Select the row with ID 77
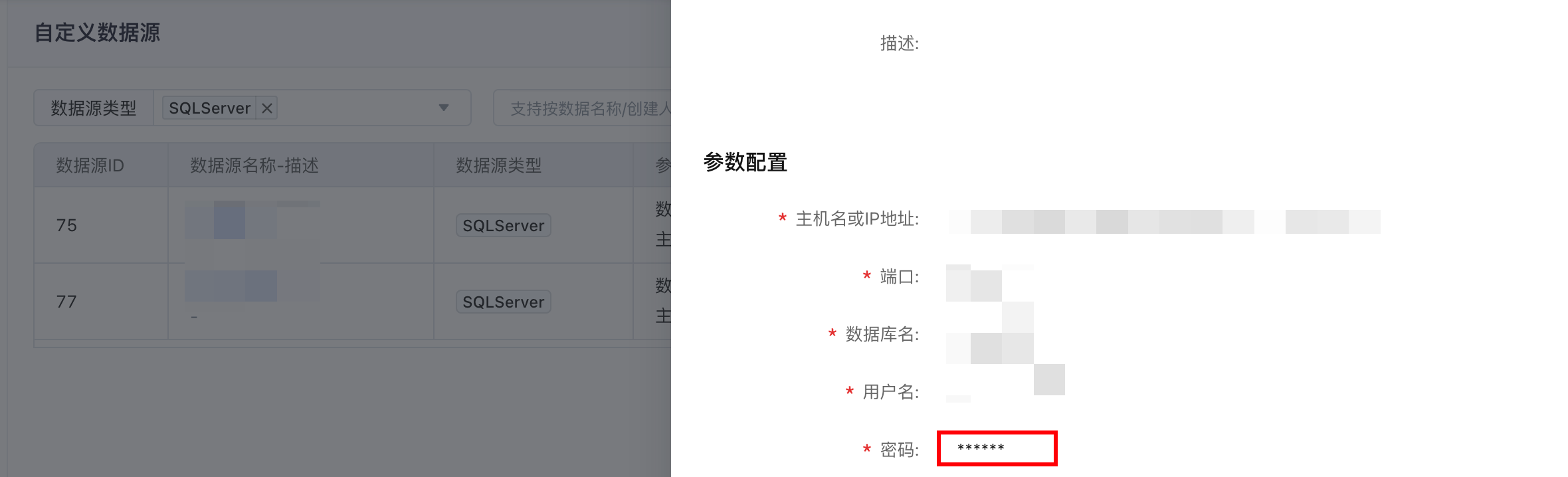This screenshot has width=1568, height=477. tap(66, 302)
